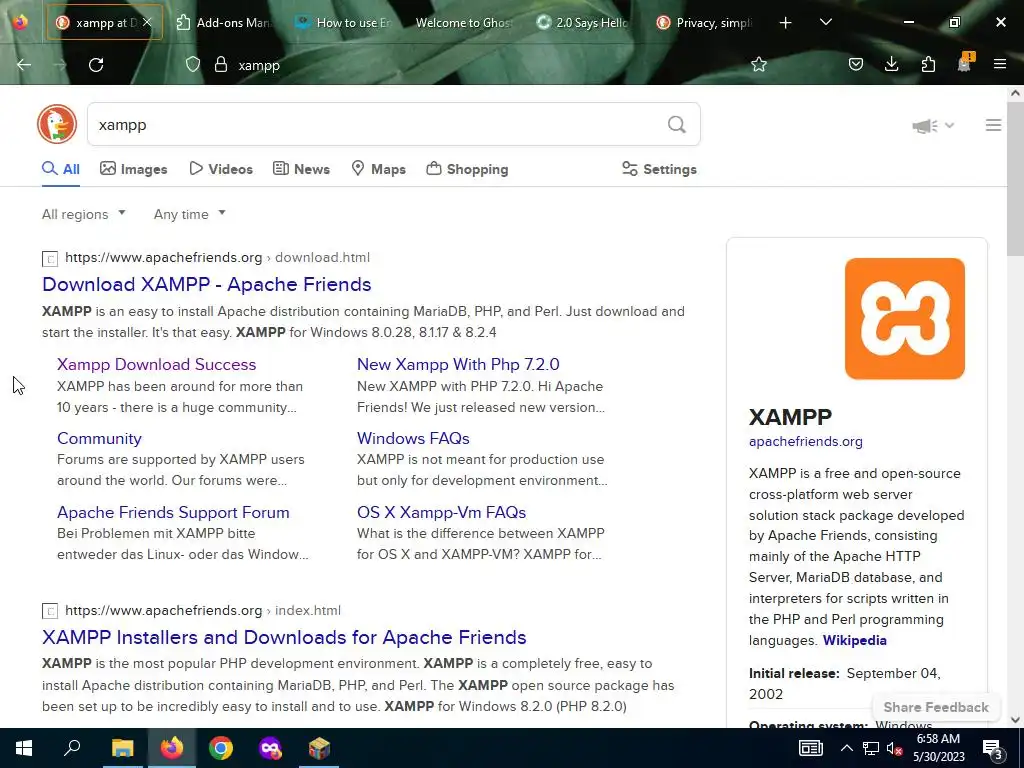This screenshot has width=1024, height=768.
Task: Open Apache Friends Support Forum sitelink
Action: click(173, 512)
